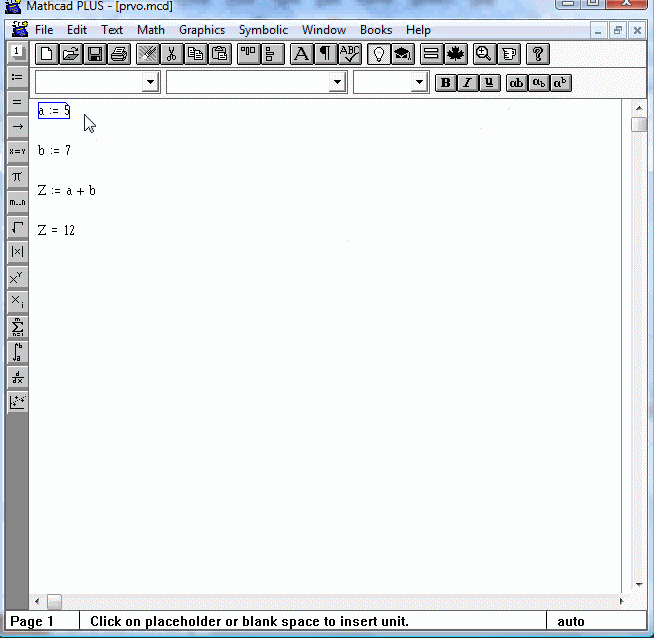The image size is (654, 638).
Task: Toggle Underline text formatting
Action: coord(490,83)
